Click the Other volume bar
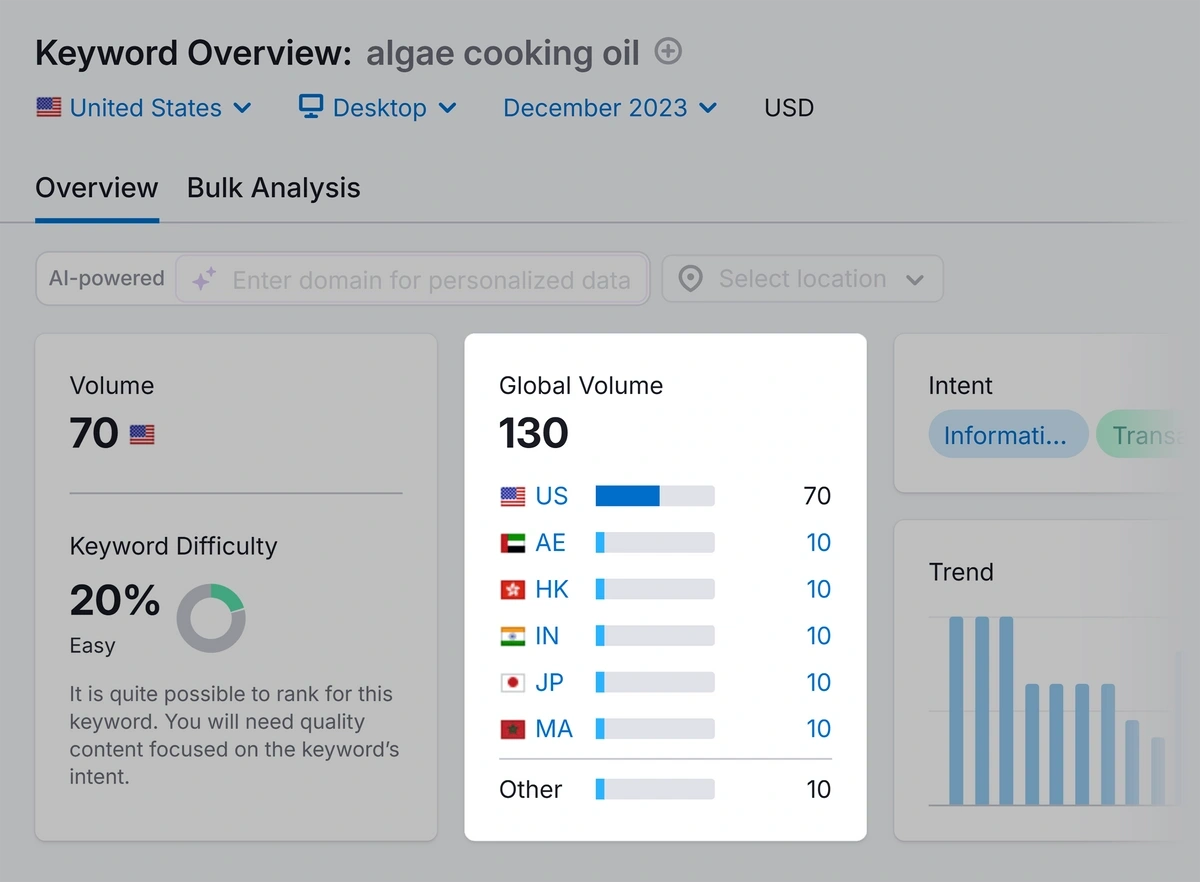The image size is (1200, 882). (x=655, y=789)
